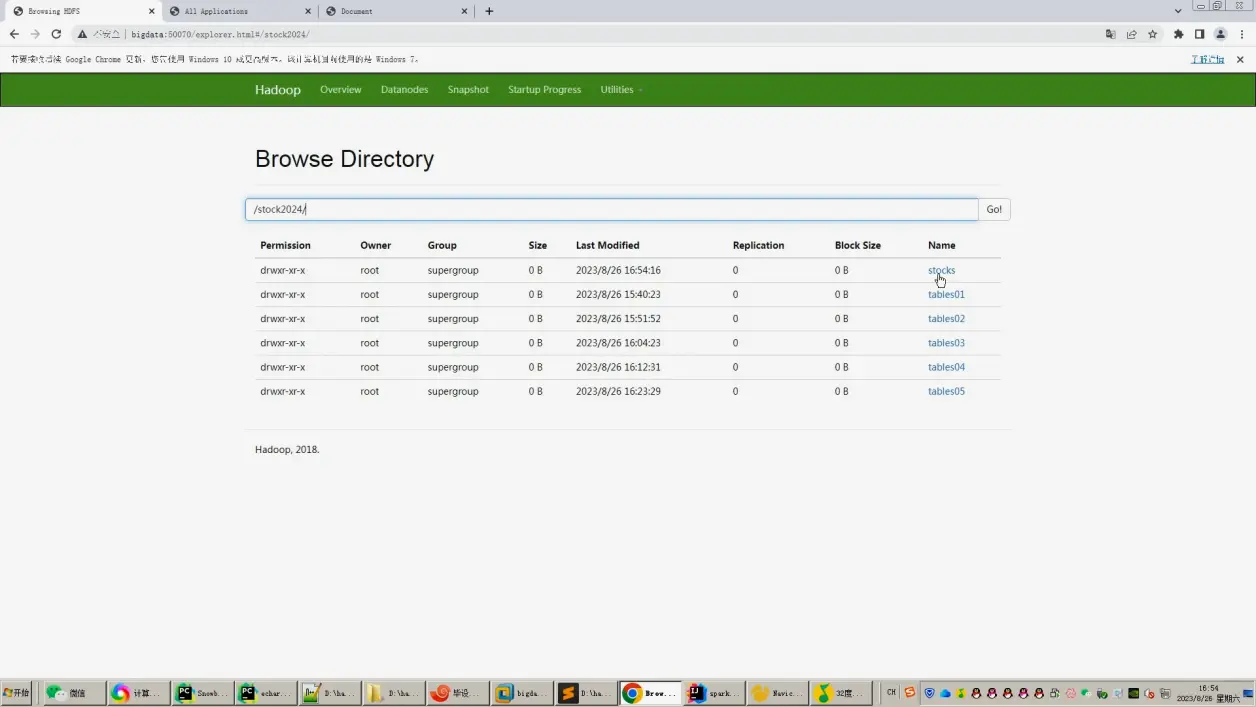Viewport: 1256px width, 707px height.
Task: Open the extensions puzzle icon
Action: (x=1178, y=34)
